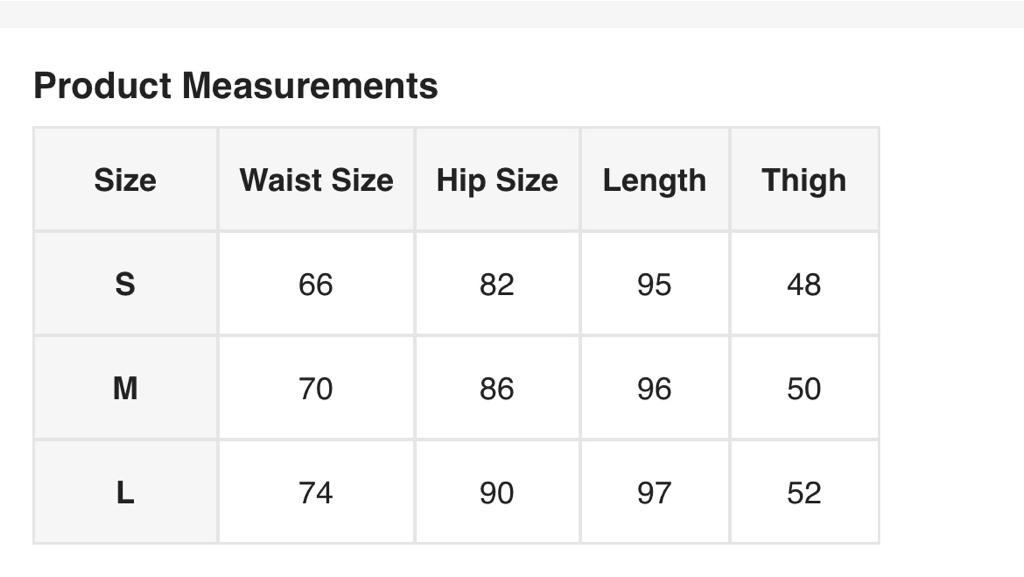Select waist value 70 for size M
The width and height of the screenshot is (1024, 577).
[316, 388]
